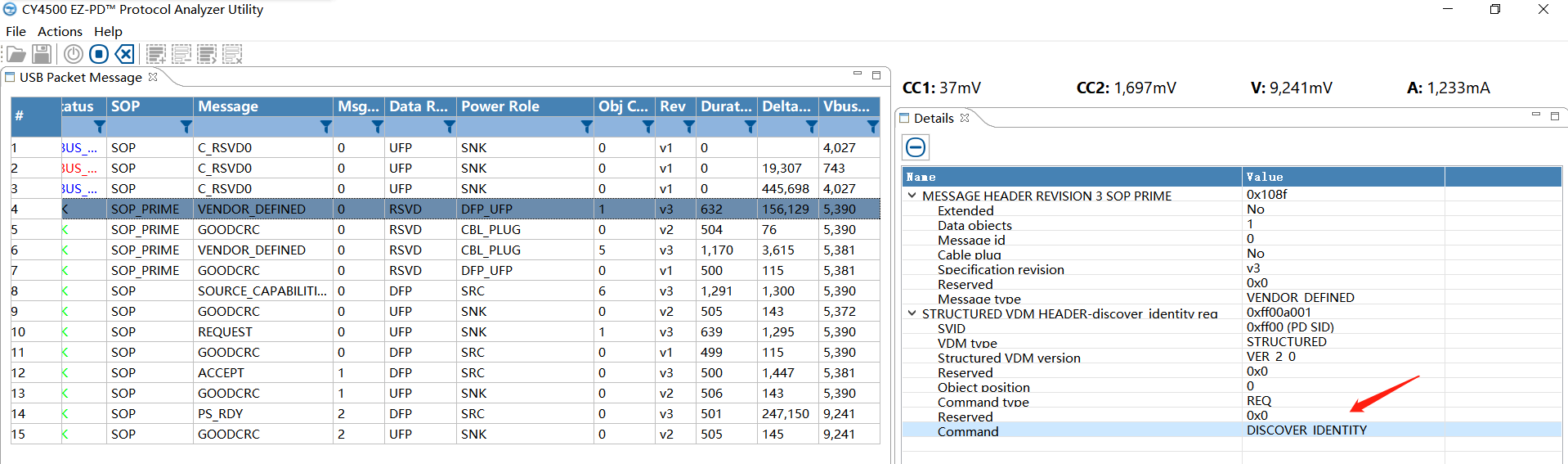
Task: Click the Cable plug row in Details
Action: click(x=1231, y=254)
